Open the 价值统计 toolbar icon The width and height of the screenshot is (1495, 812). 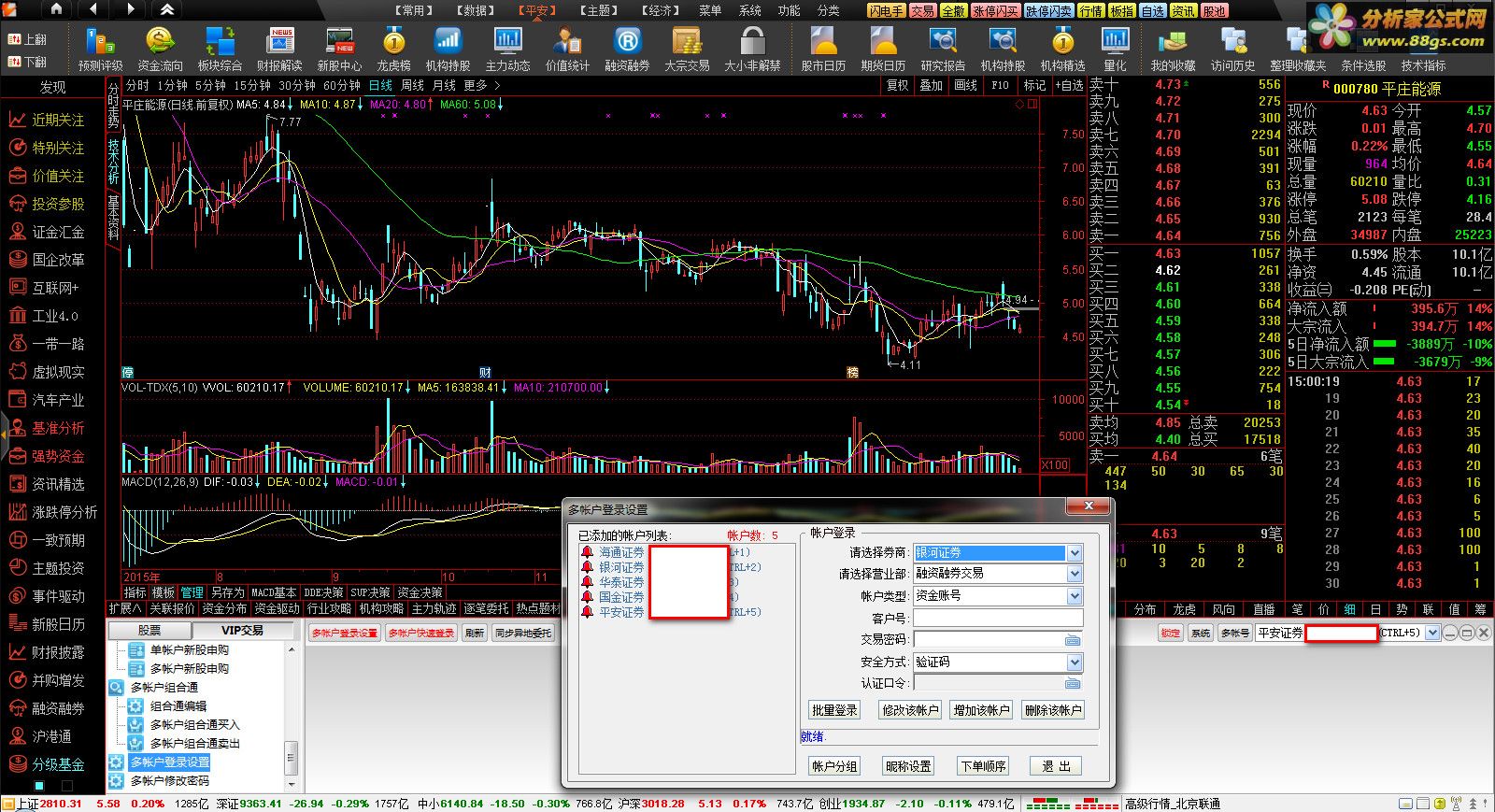(x=567, y=49)
